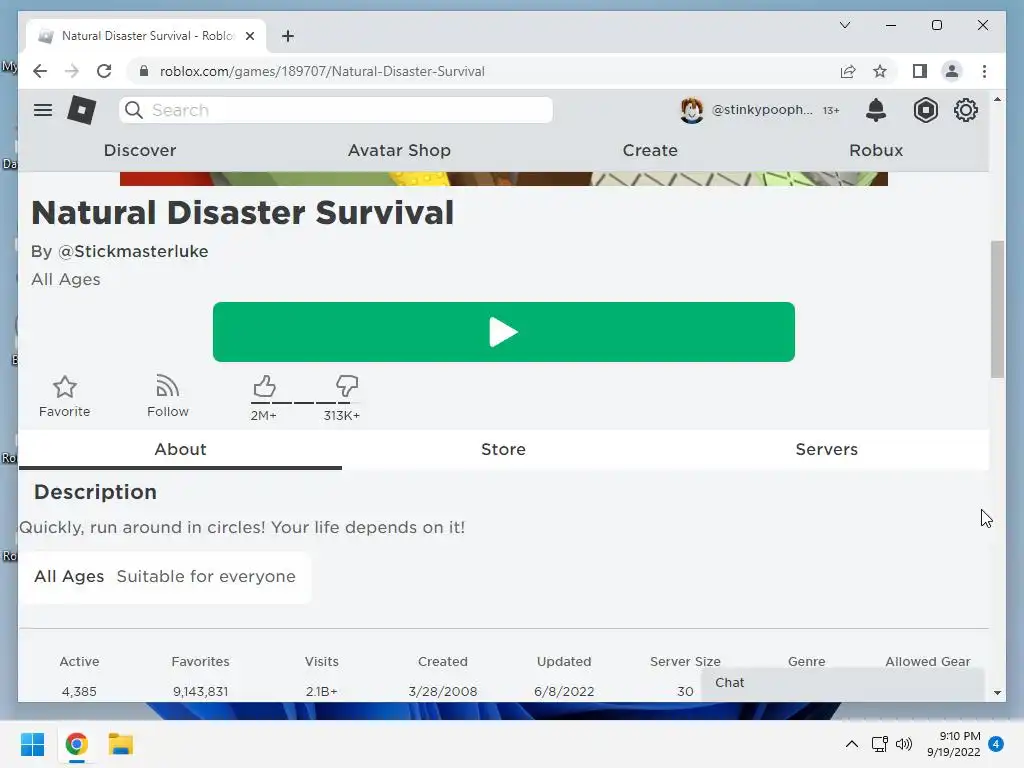Click the All Ages suitability box

165,577
